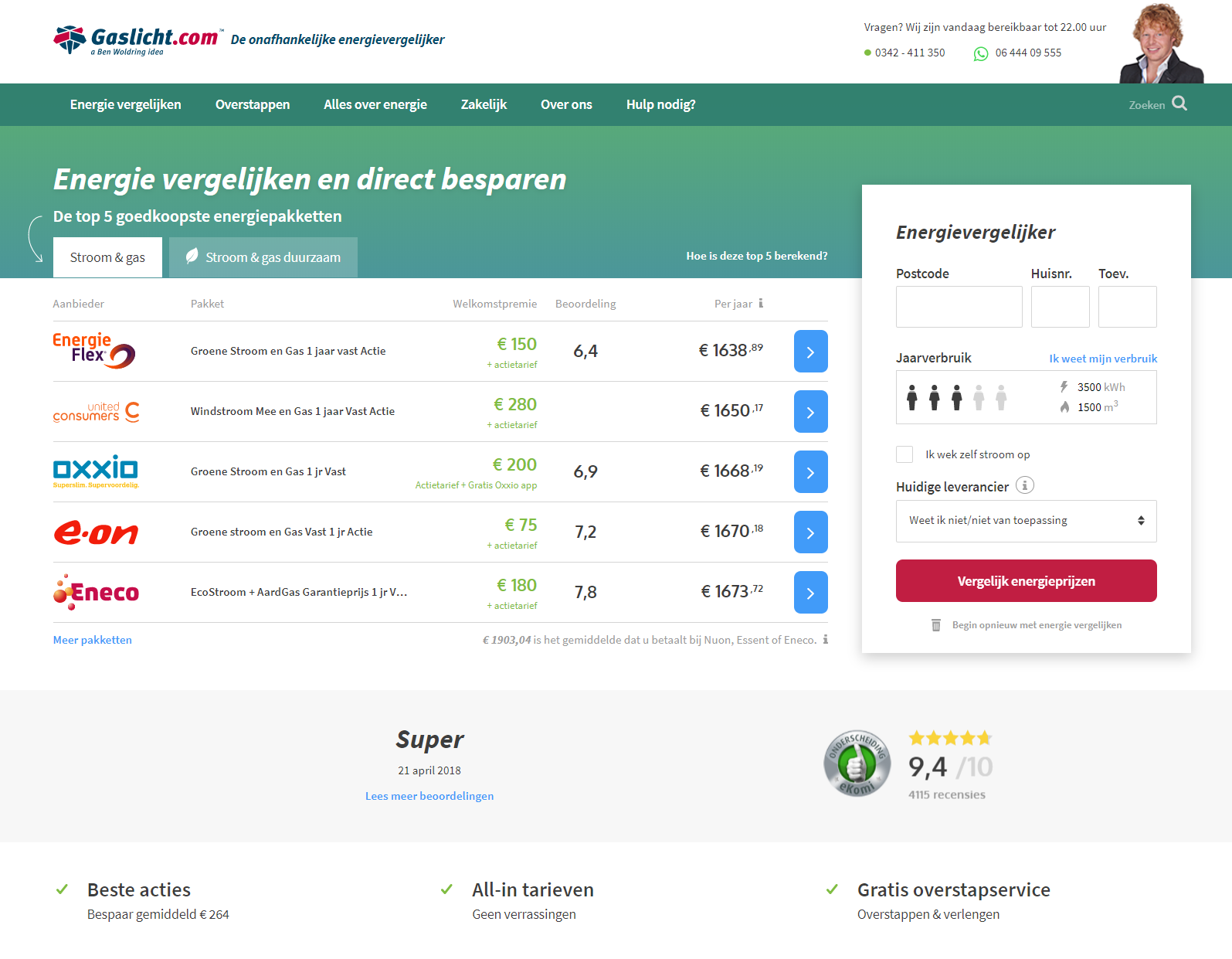The height and width of the screenshot is (959, 1232).
Task: Select three-person household icon
Action: [957, 397]
